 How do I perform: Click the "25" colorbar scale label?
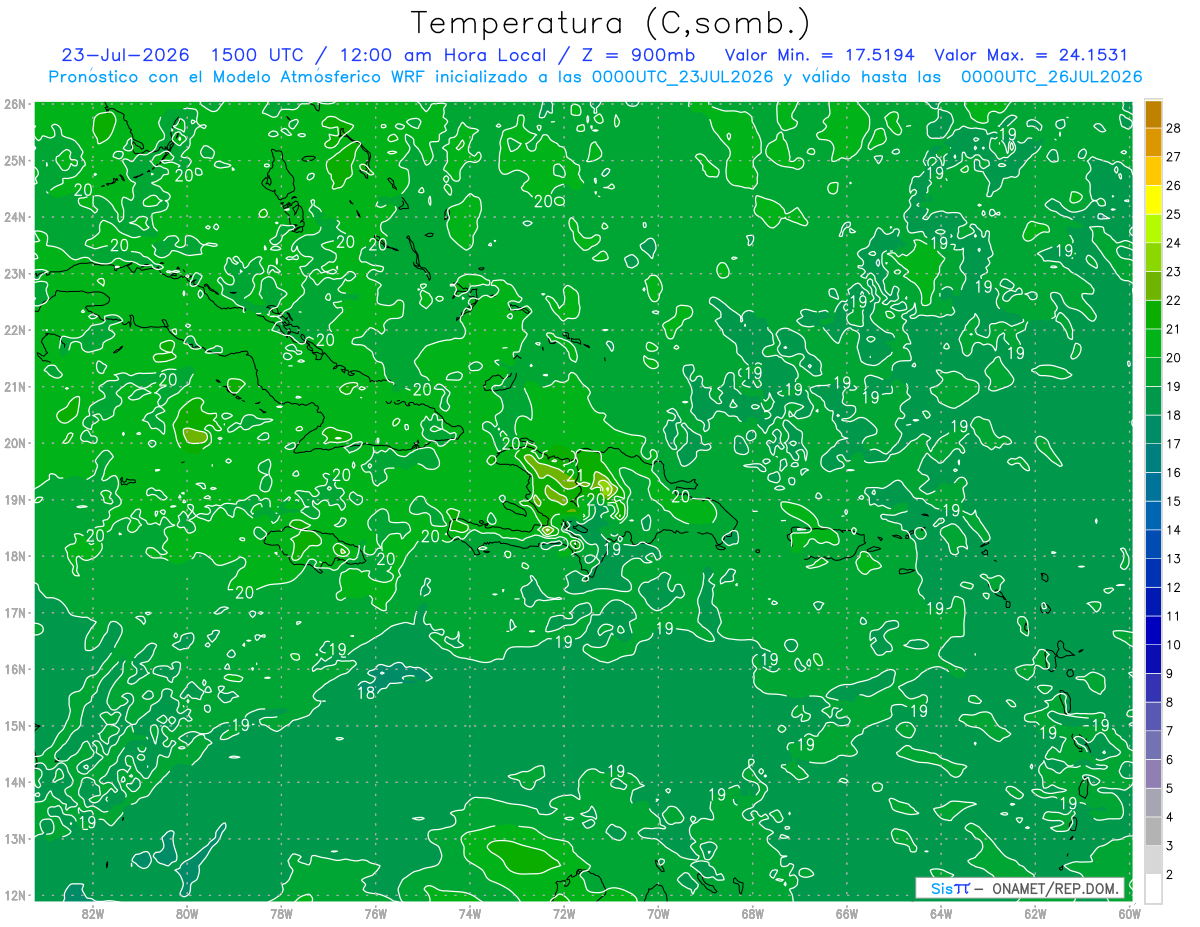tap(1174, 214)
